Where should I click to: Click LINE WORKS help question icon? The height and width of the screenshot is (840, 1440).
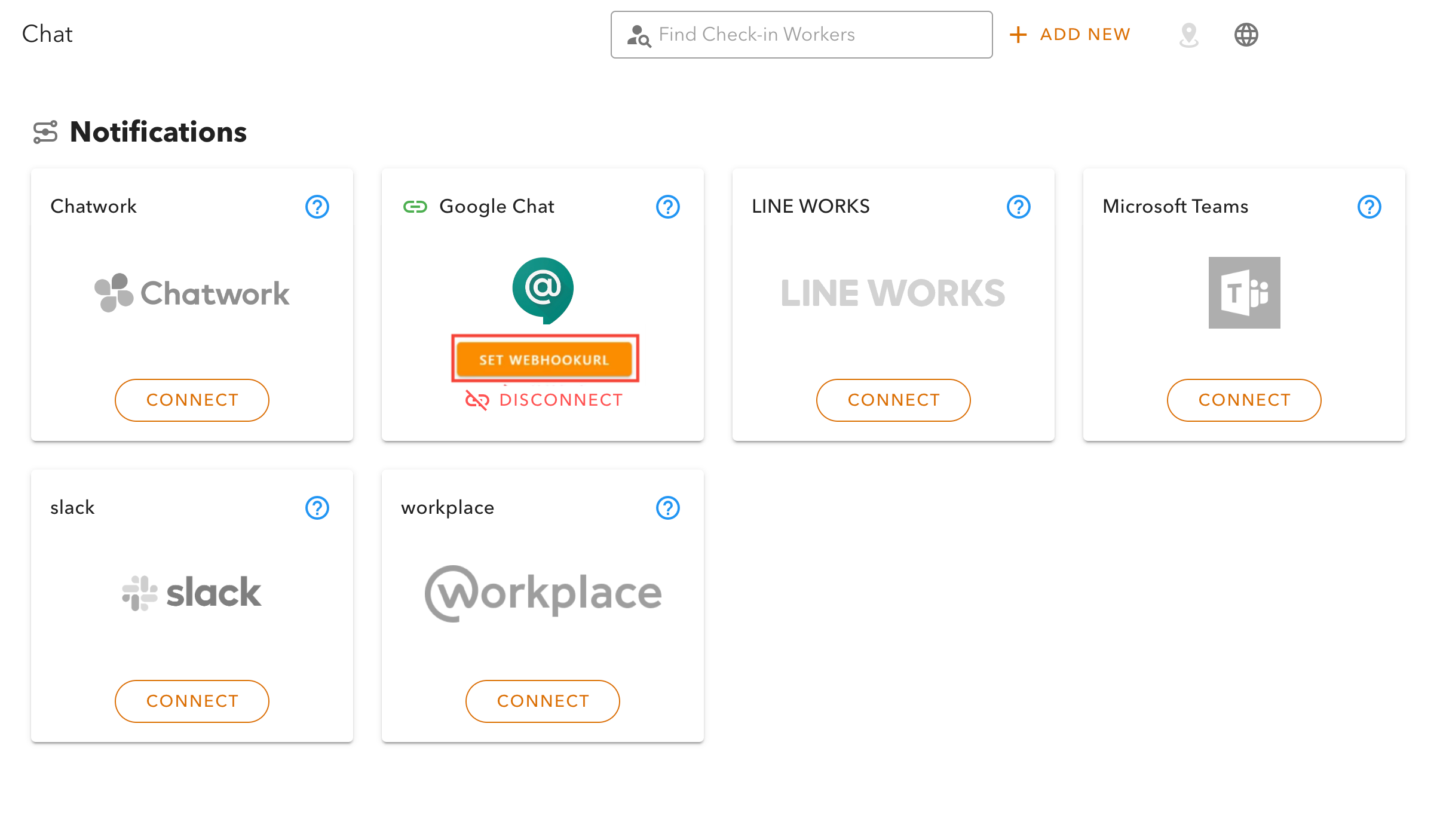tap(1019, 207)
